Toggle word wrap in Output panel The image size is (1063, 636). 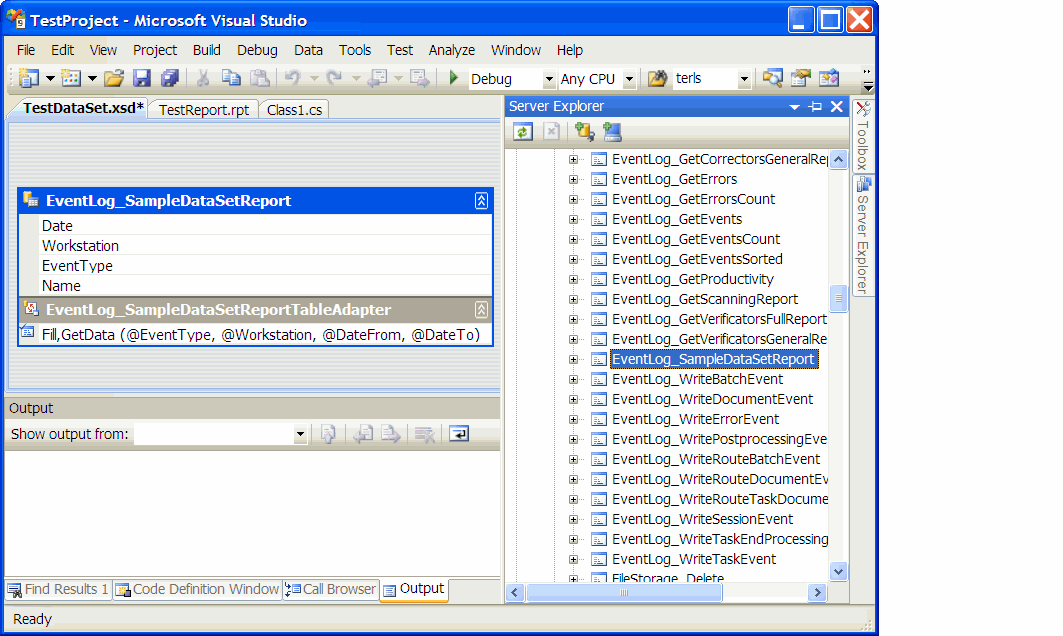tap(459, 434)
